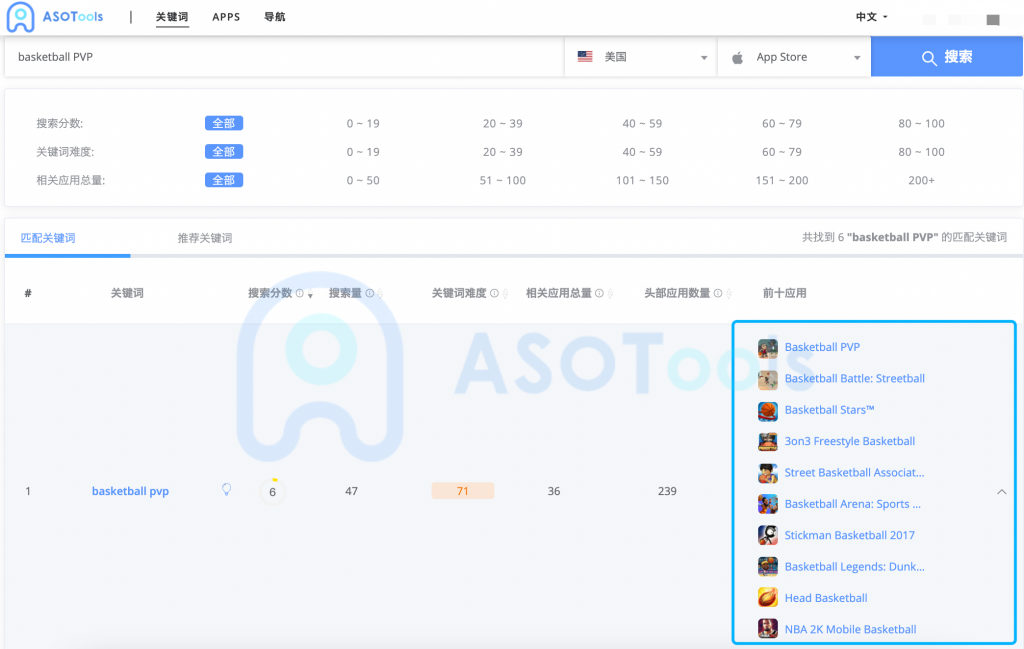Open the basketball pvp keyword link

click(x=131, y=491)
